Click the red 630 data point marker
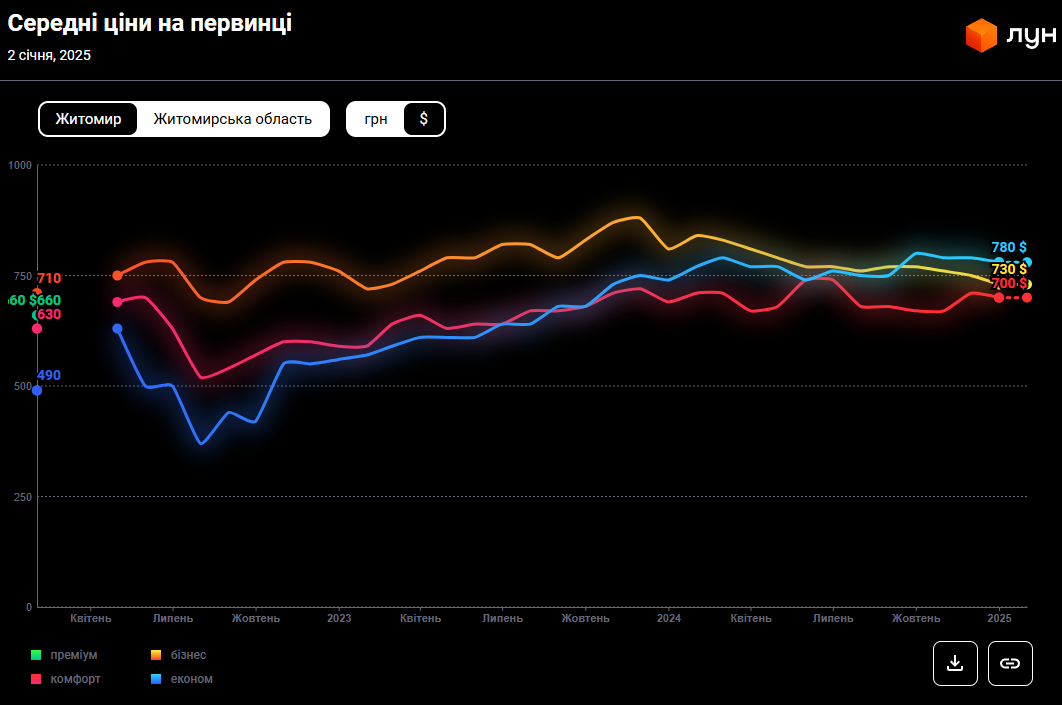 (37, 328)
